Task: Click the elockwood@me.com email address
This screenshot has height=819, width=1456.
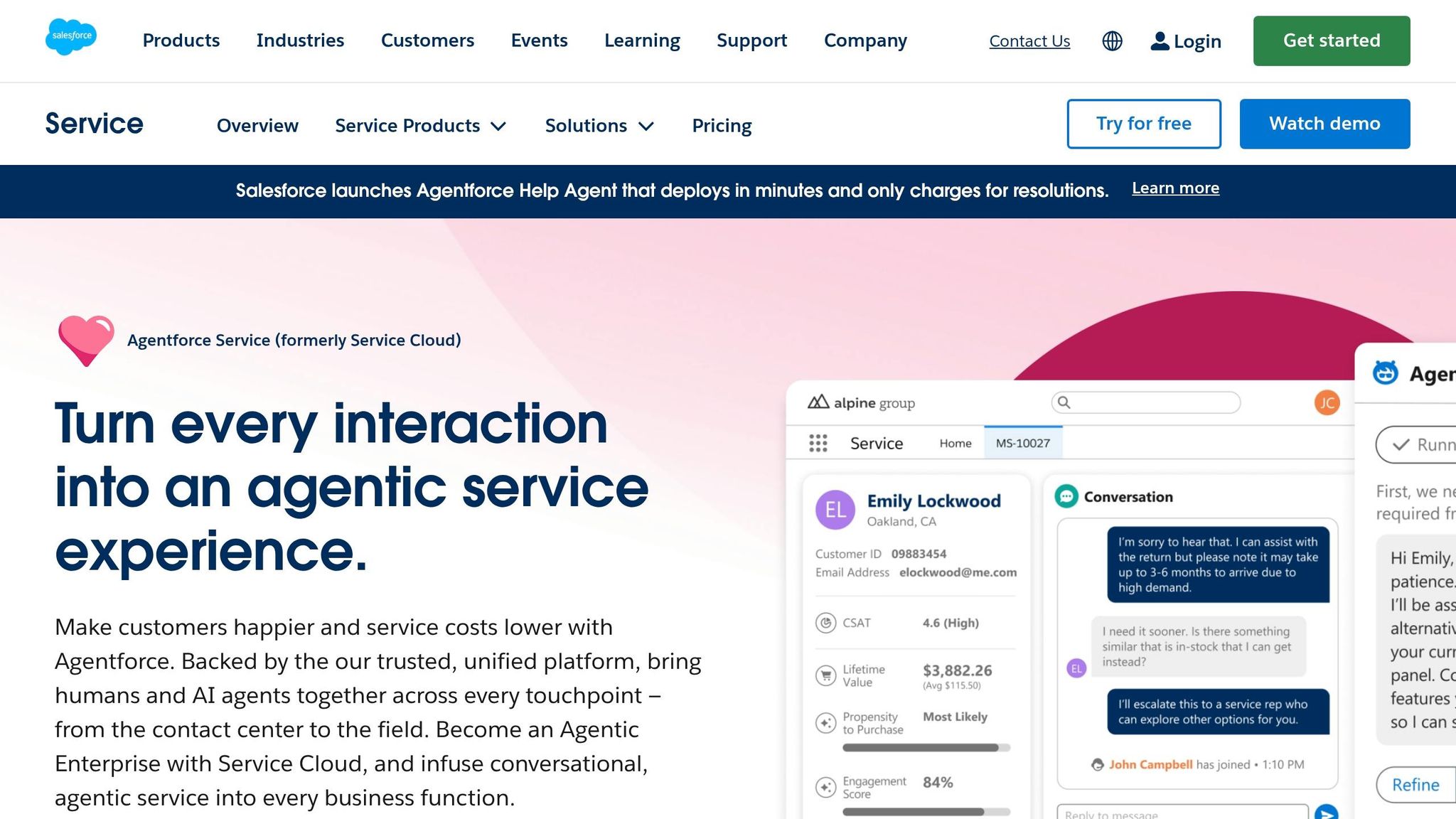Action: 958,572
